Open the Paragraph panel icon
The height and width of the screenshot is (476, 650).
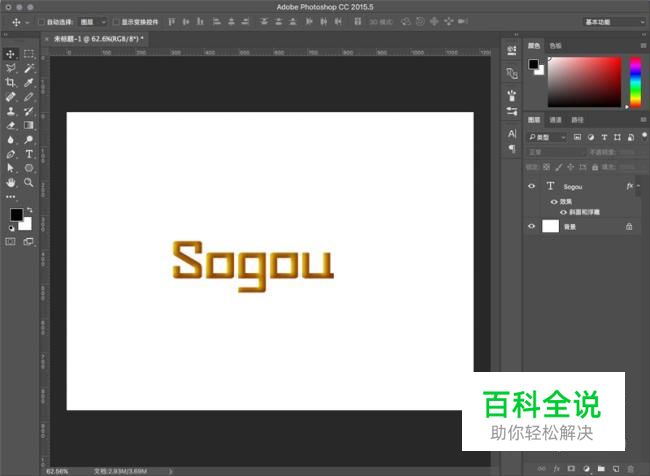[512, 148]
